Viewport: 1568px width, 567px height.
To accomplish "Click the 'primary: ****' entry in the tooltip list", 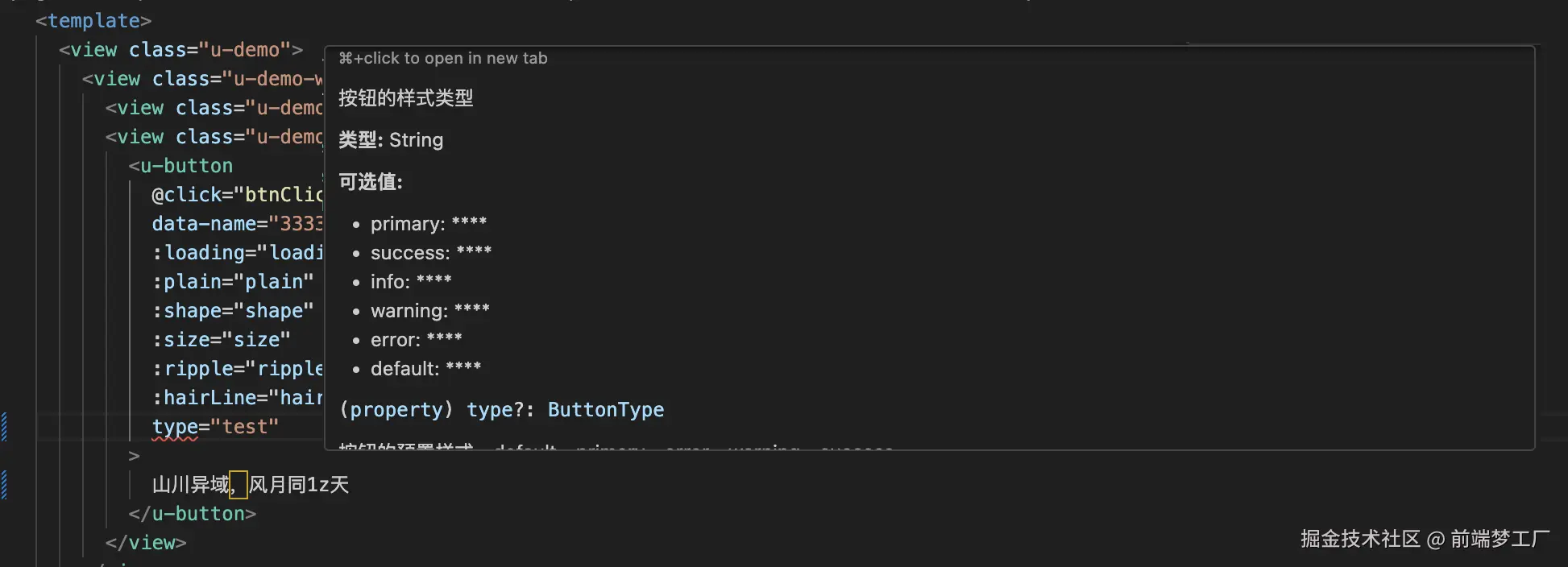I will coord(429,224).
